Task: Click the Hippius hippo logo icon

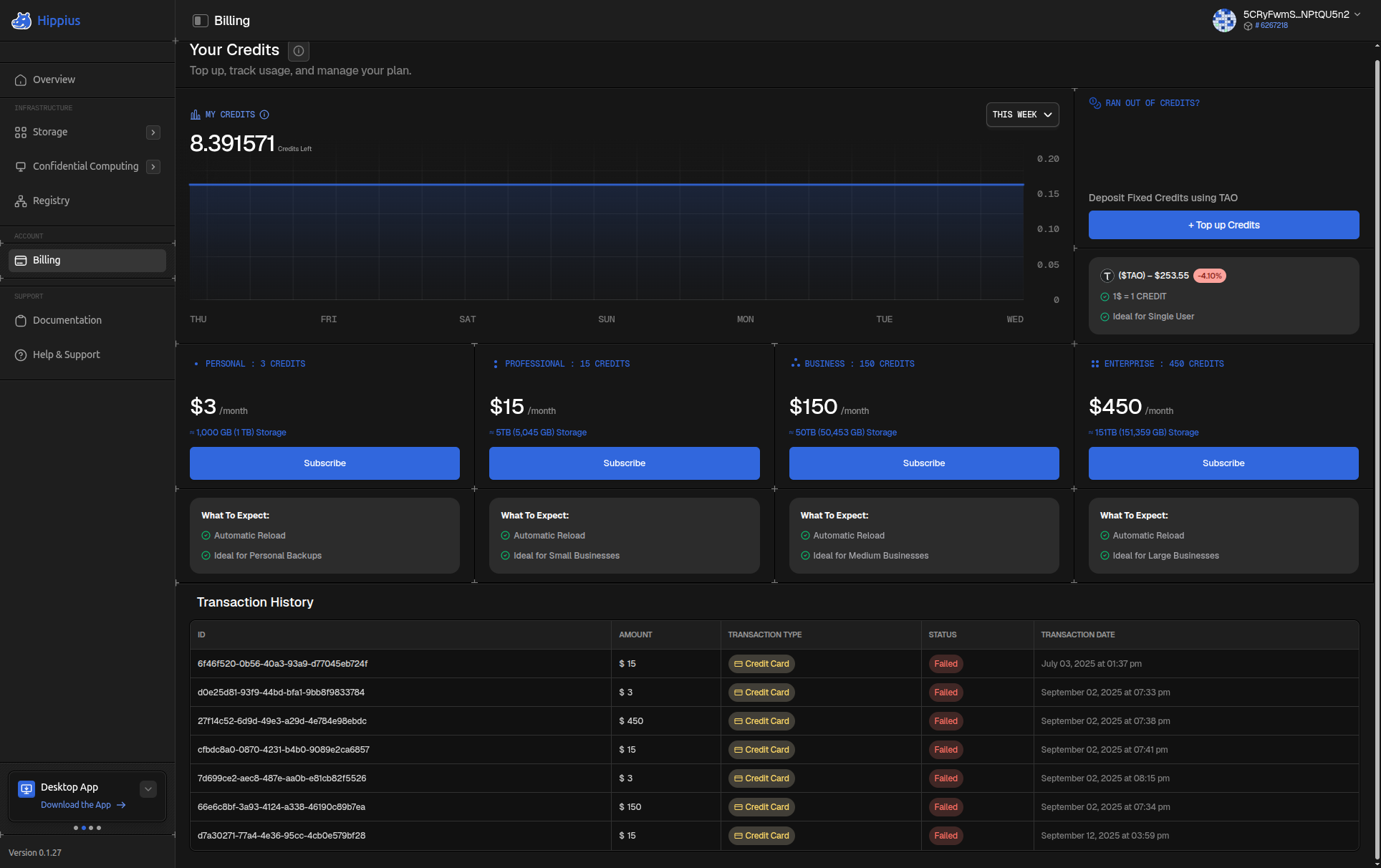Action: coord(21,21)
